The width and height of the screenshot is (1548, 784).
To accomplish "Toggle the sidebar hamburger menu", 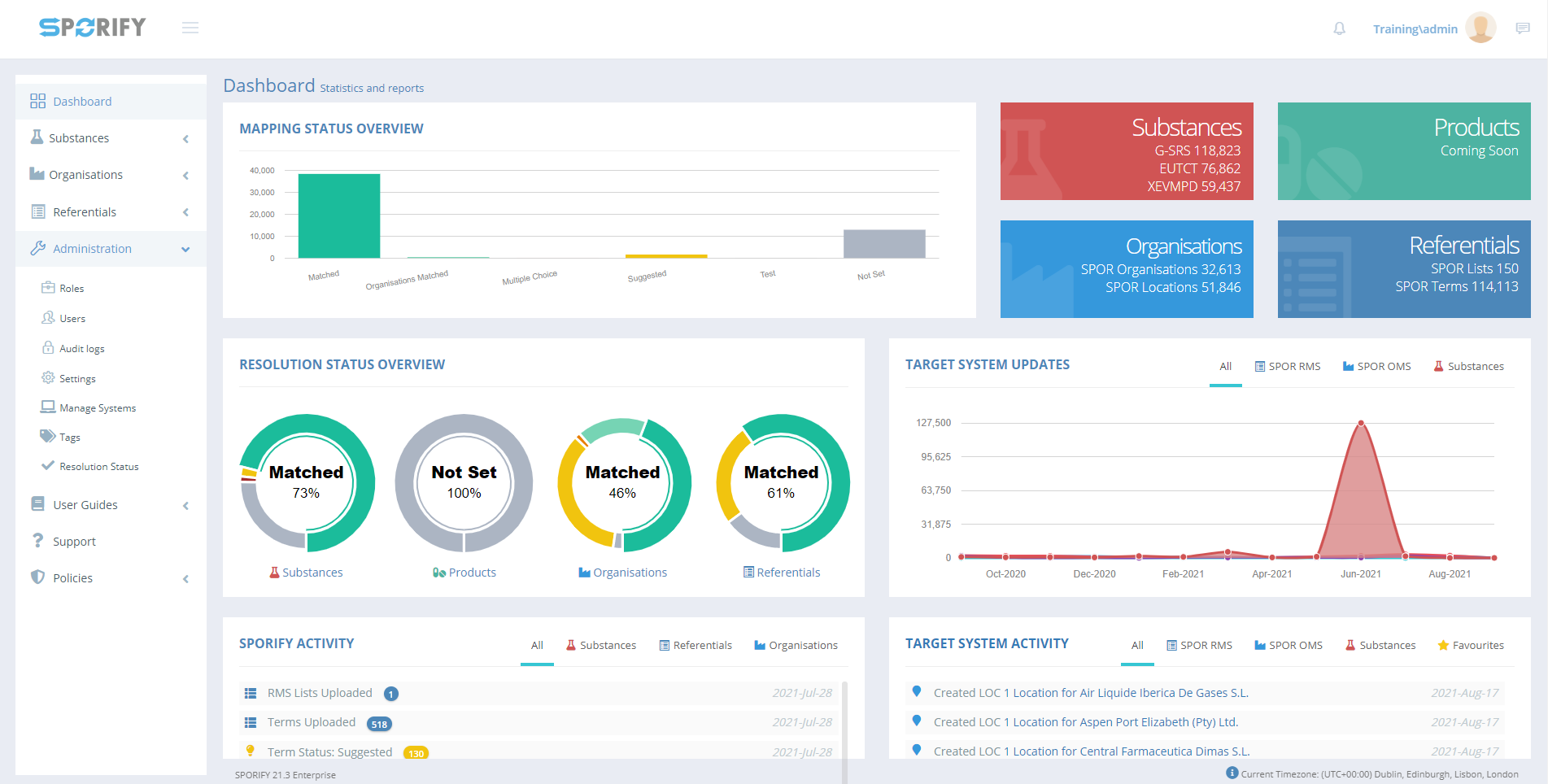I will coord(190,28).
